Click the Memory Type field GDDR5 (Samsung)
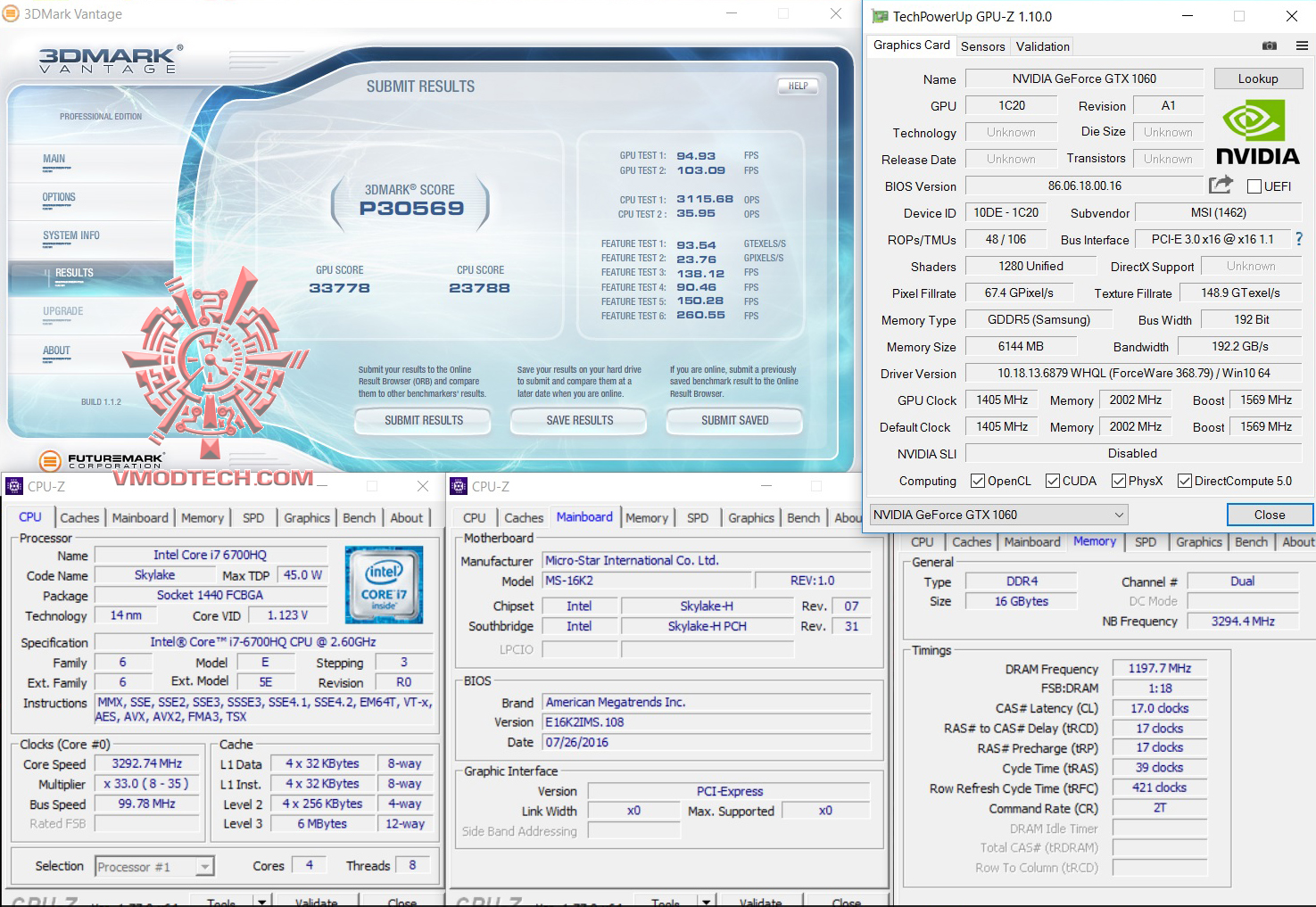Image resolution: width=1316 pixels, height=907 pixels. coord(1039,320)
